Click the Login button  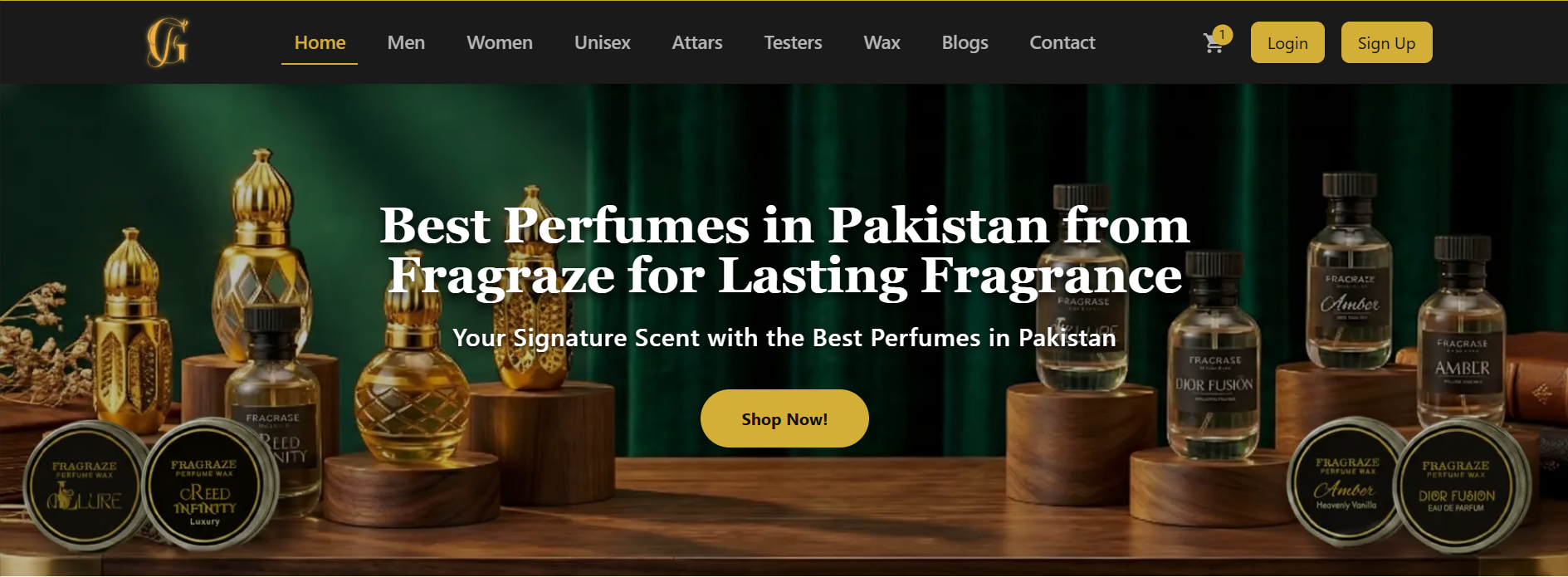[1287, 42]
